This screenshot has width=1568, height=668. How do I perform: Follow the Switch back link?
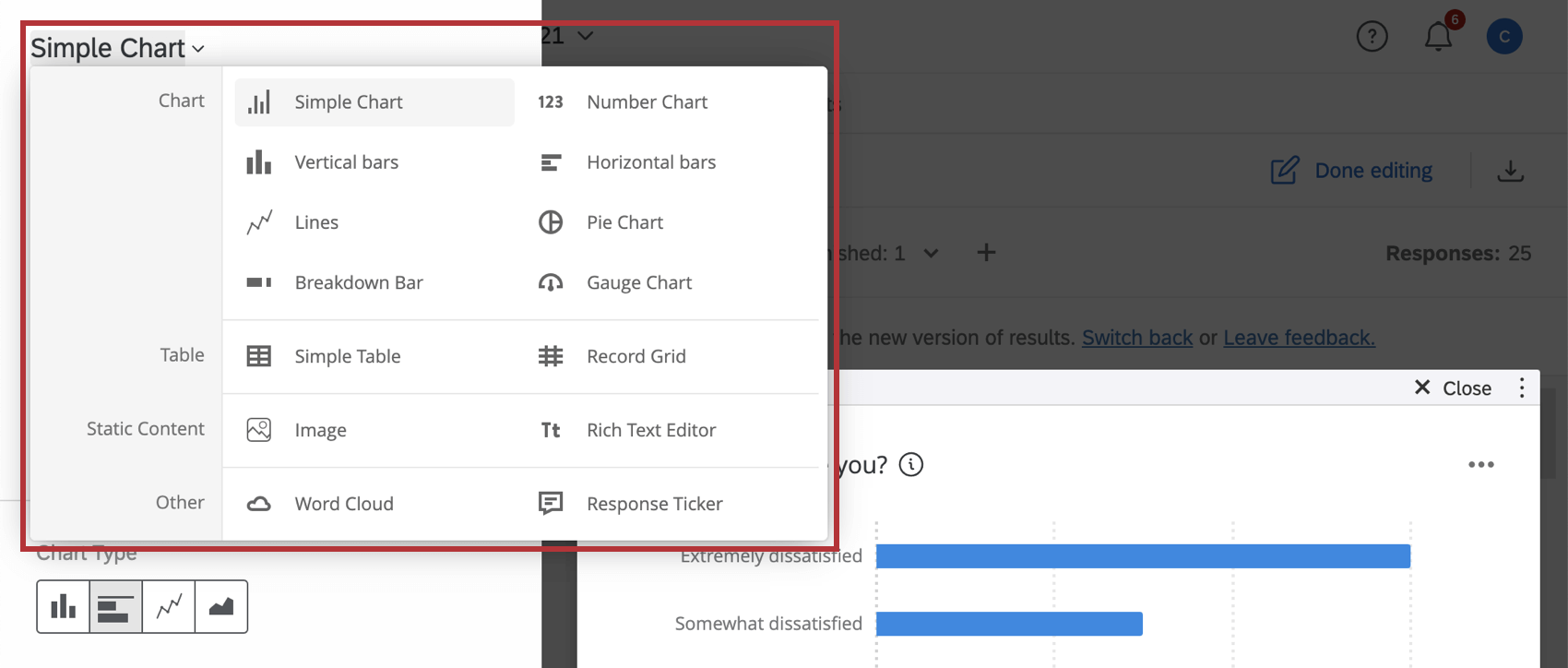pos(1137,338)
